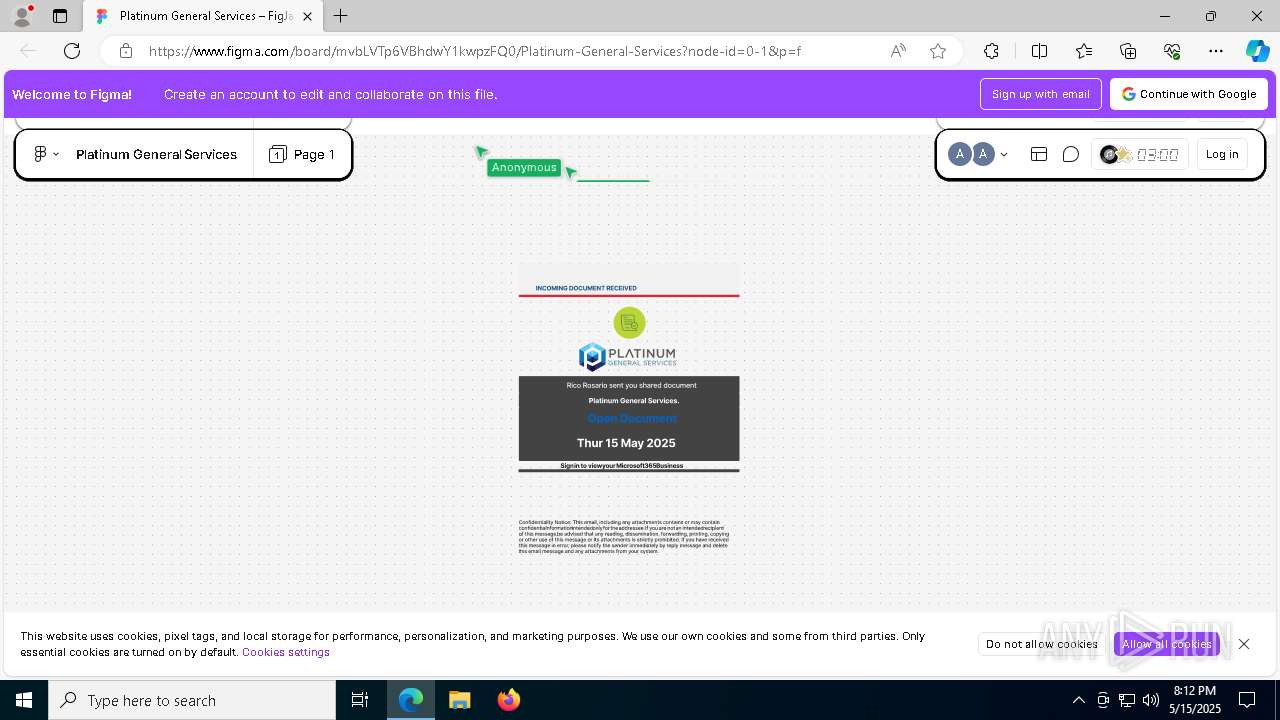1280x720 pixels.
Task: Click Continue with Google
Action: 1189,94
